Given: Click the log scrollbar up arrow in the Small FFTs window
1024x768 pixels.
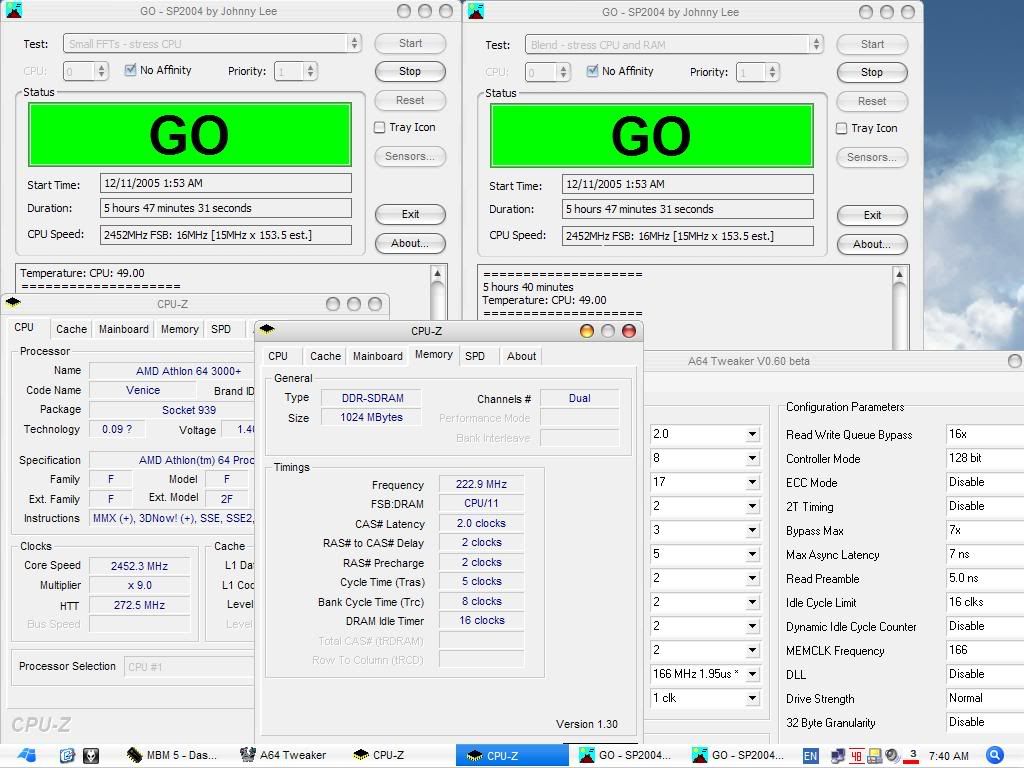Looking at the screenshot, I should click(x=438, y=273).
